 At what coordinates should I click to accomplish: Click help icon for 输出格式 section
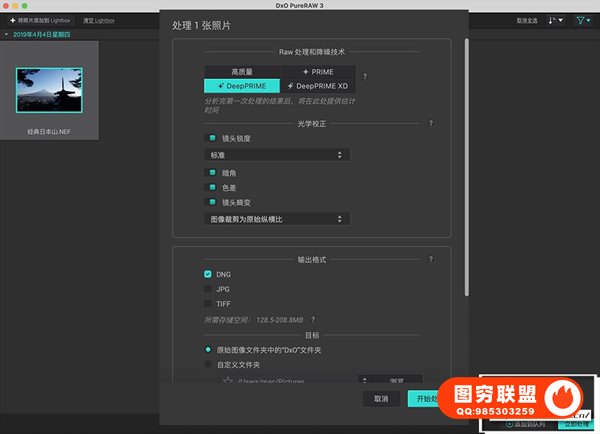431,259
